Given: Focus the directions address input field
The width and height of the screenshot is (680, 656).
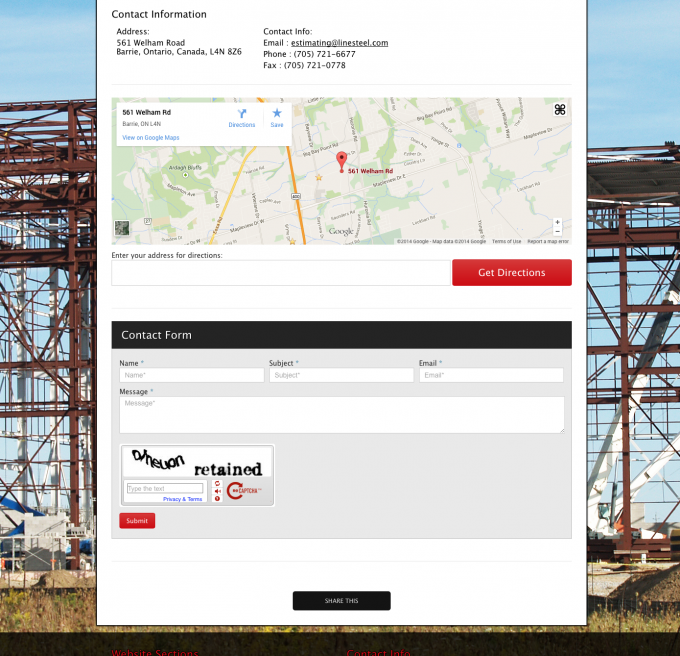Looking at the screenshot, I should [281, 273].
